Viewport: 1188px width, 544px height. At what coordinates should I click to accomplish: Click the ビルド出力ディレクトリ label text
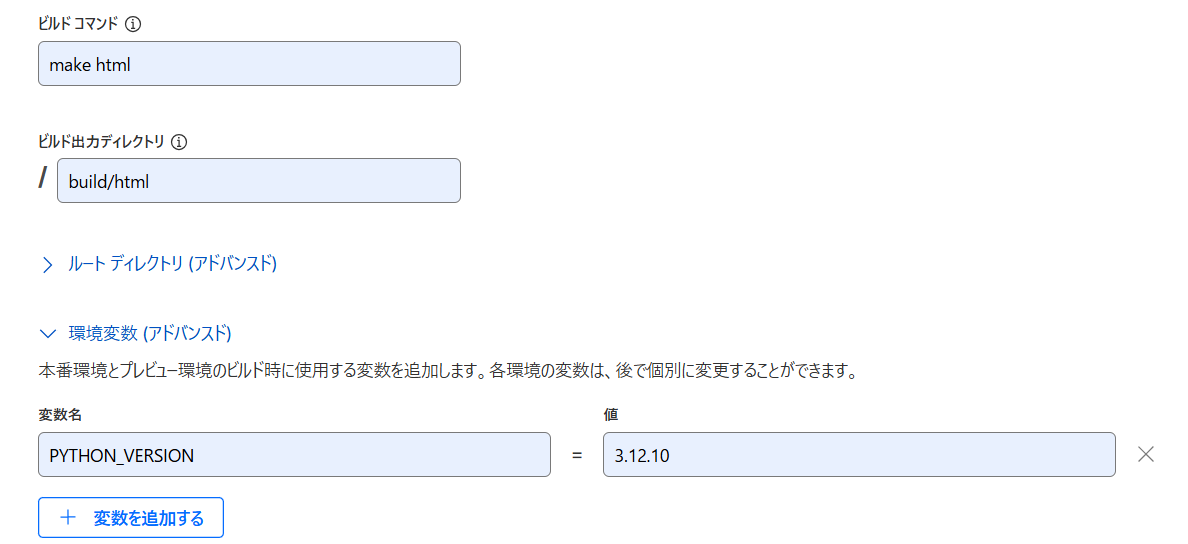(101, 142)
